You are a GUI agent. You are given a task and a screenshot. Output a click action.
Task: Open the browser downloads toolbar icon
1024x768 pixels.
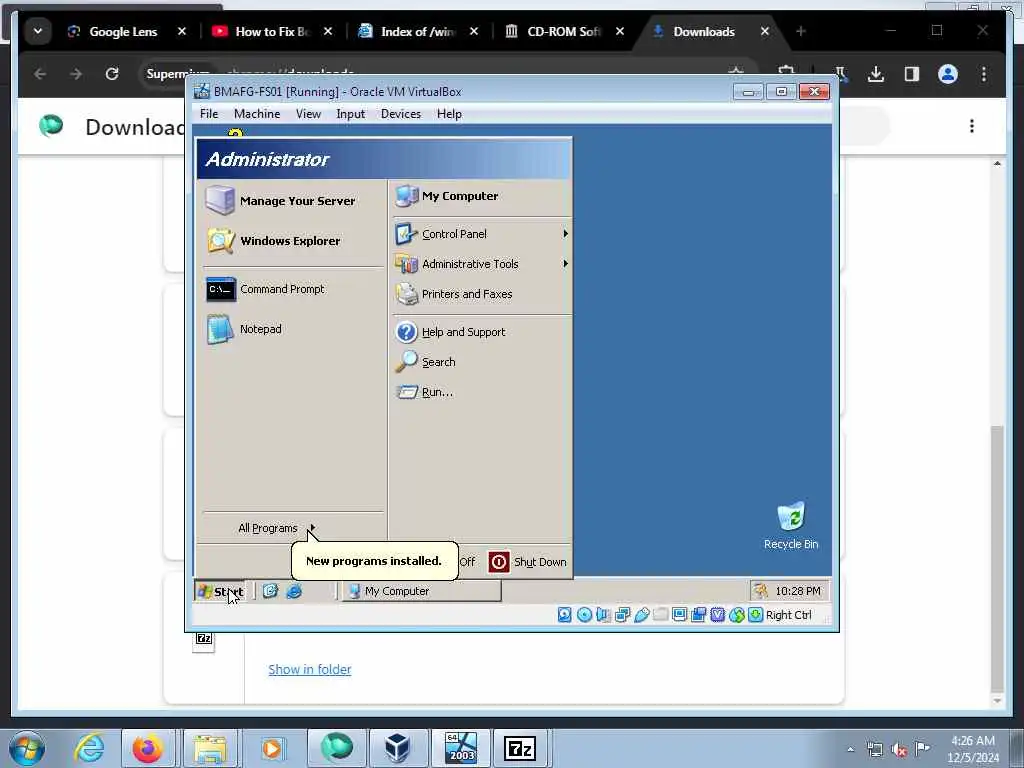(876, 74)
